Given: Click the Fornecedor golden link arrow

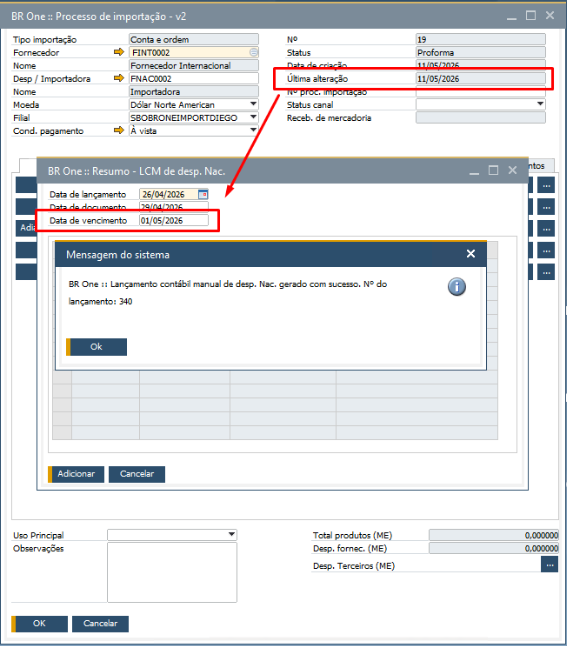Looking at the screenshot, I should tap(119, 52).
